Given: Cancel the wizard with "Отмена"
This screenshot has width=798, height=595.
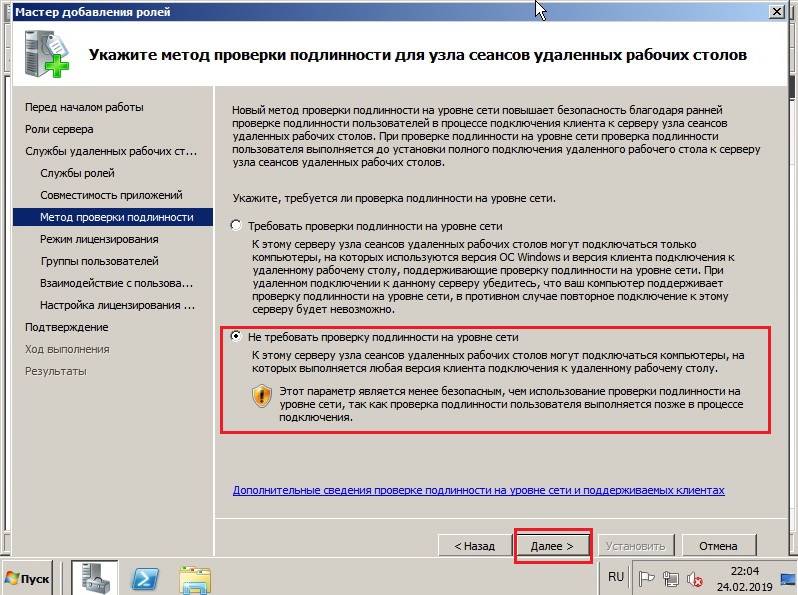Looking at the screenshot, I should point(718,546).
